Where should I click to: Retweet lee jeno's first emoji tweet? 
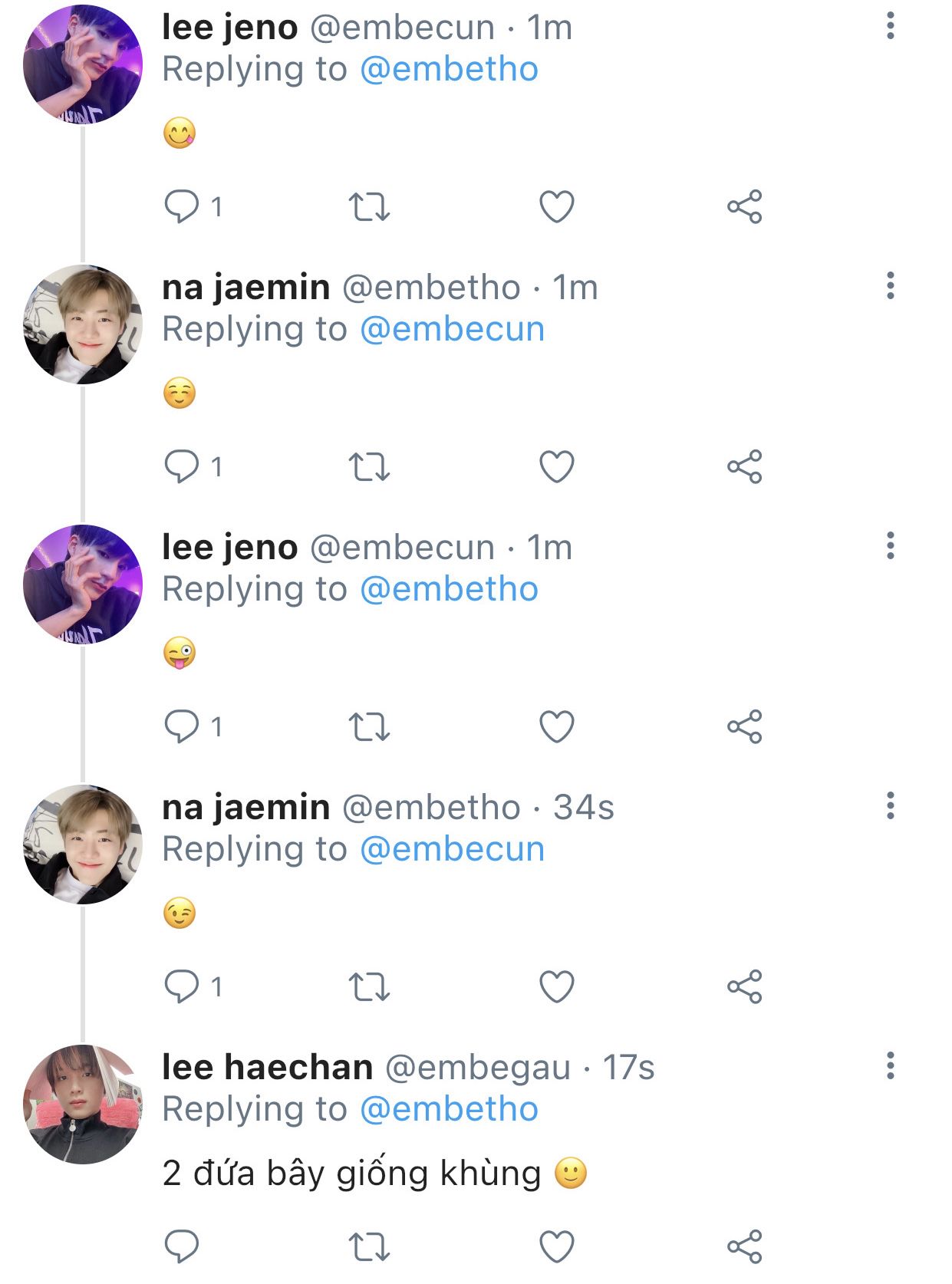coord(369,207)
